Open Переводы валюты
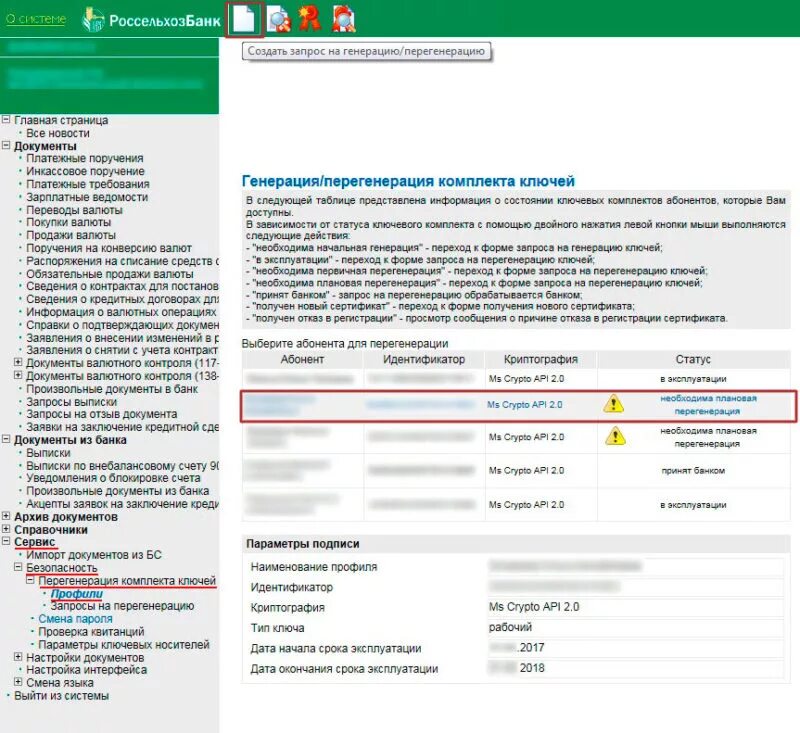 coord(74,210)
